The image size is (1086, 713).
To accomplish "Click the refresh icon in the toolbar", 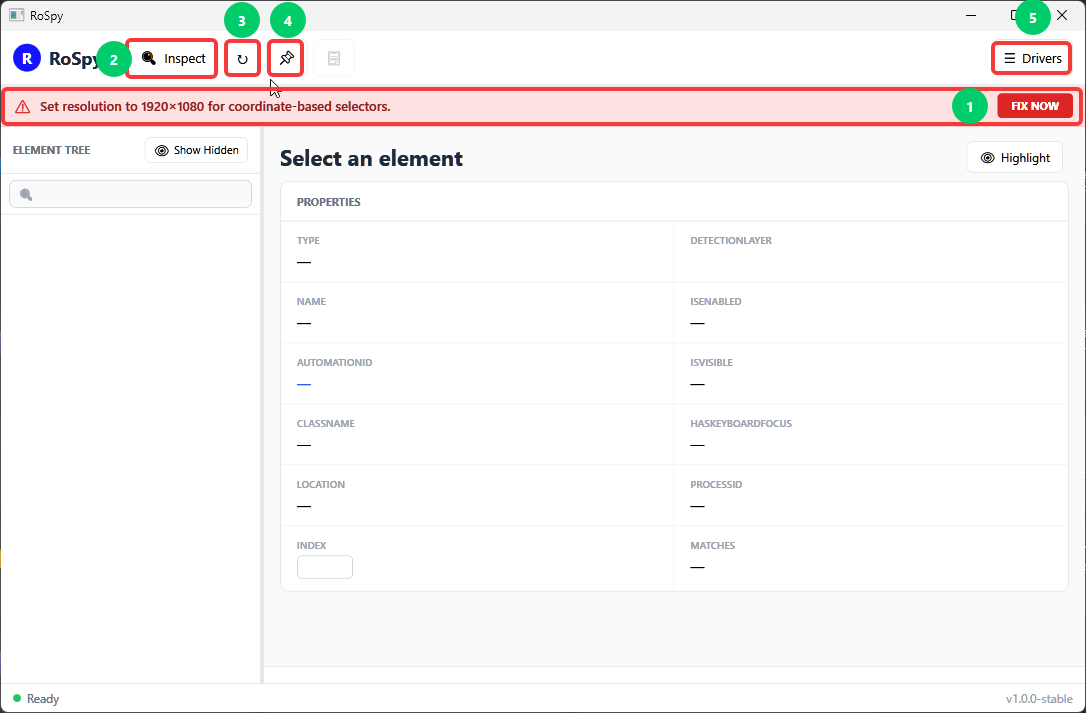I will tap(242, 58).
